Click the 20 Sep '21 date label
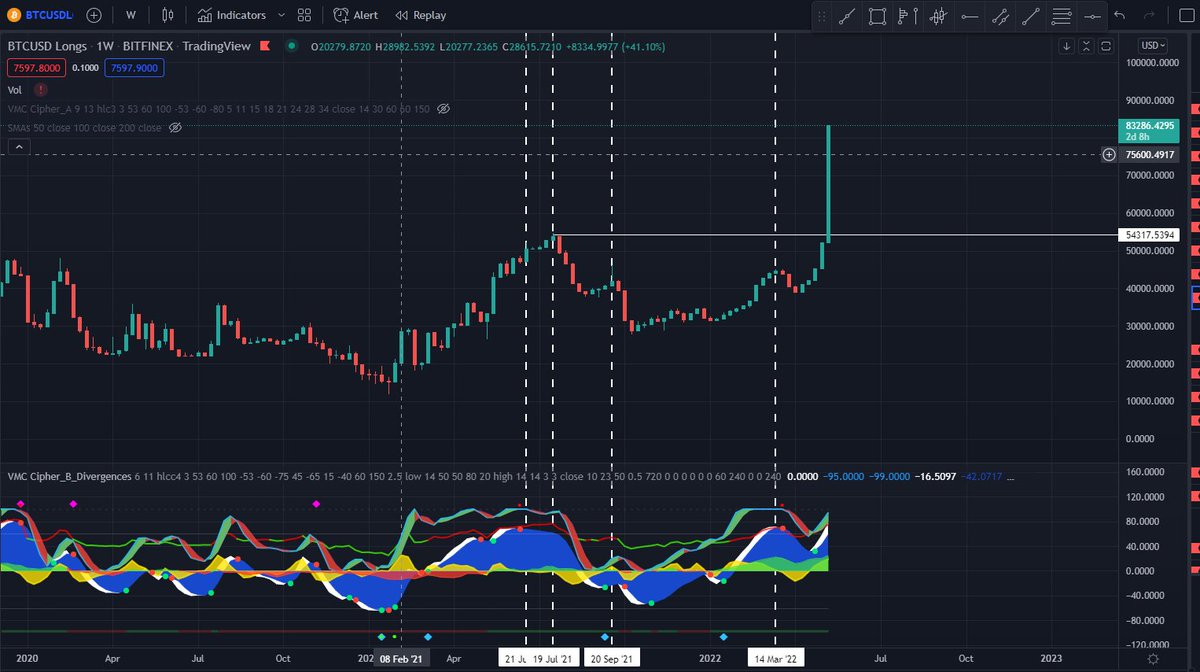Screen dimensions: 1200x672 click(x=611, y=659)
